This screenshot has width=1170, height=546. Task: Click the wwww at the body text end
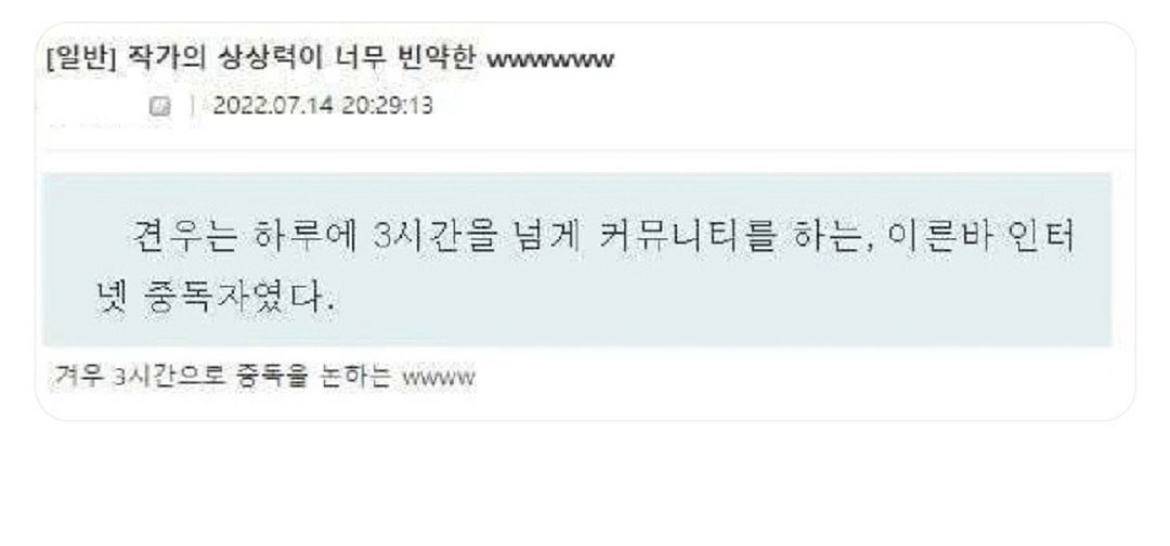[x=438, y=377]
